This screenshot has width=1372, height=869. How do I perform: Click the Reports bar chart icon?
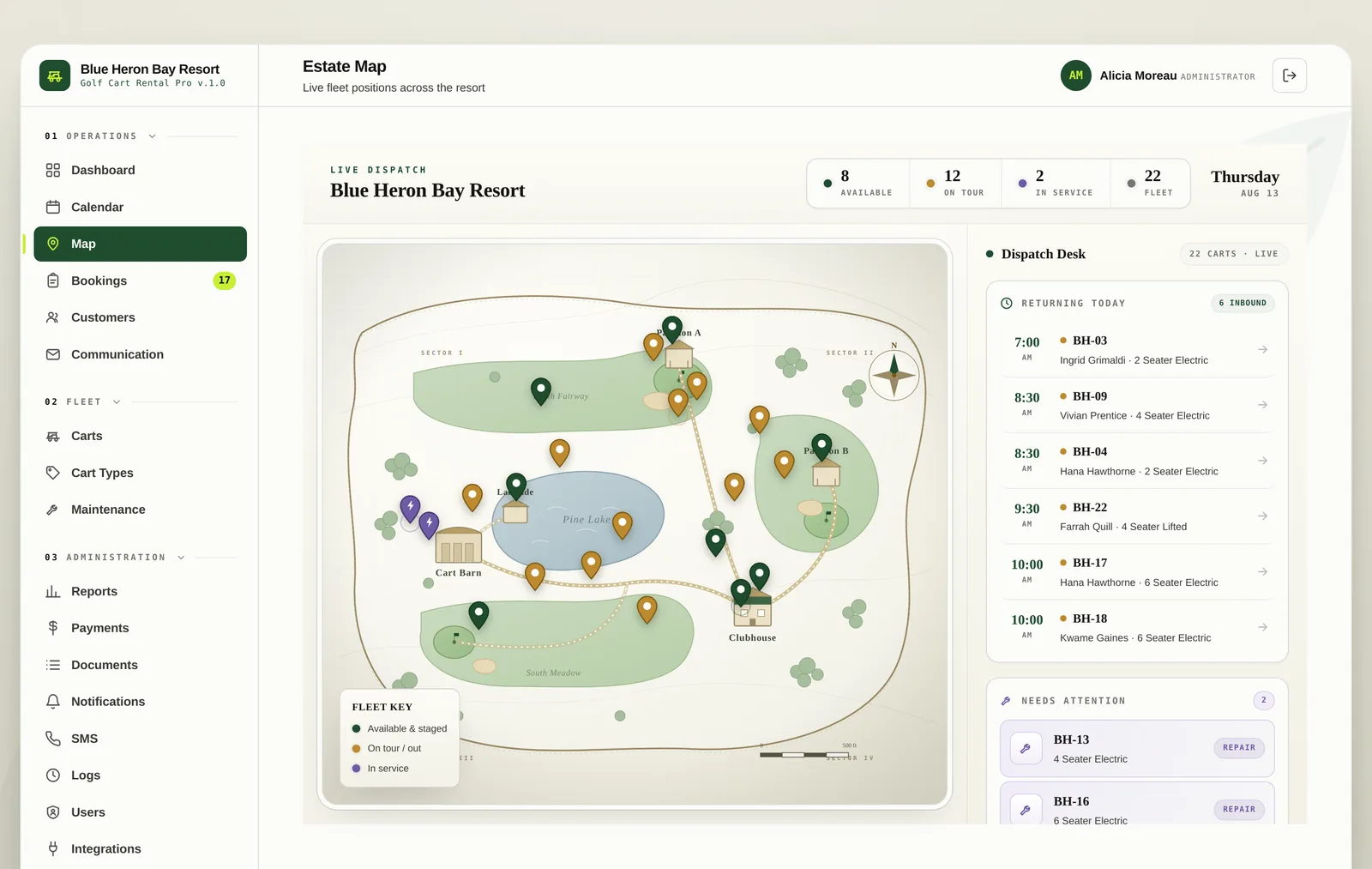pos(53,591)
